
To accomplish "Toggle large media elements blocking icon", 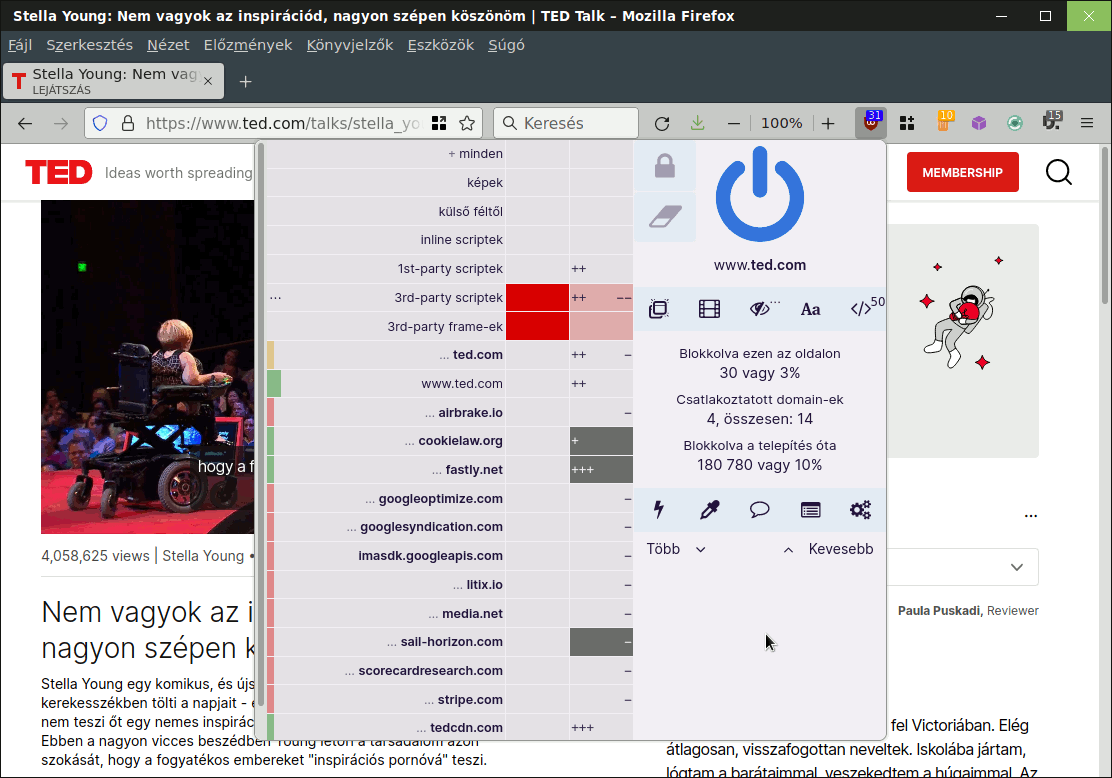I will point(709,309).
